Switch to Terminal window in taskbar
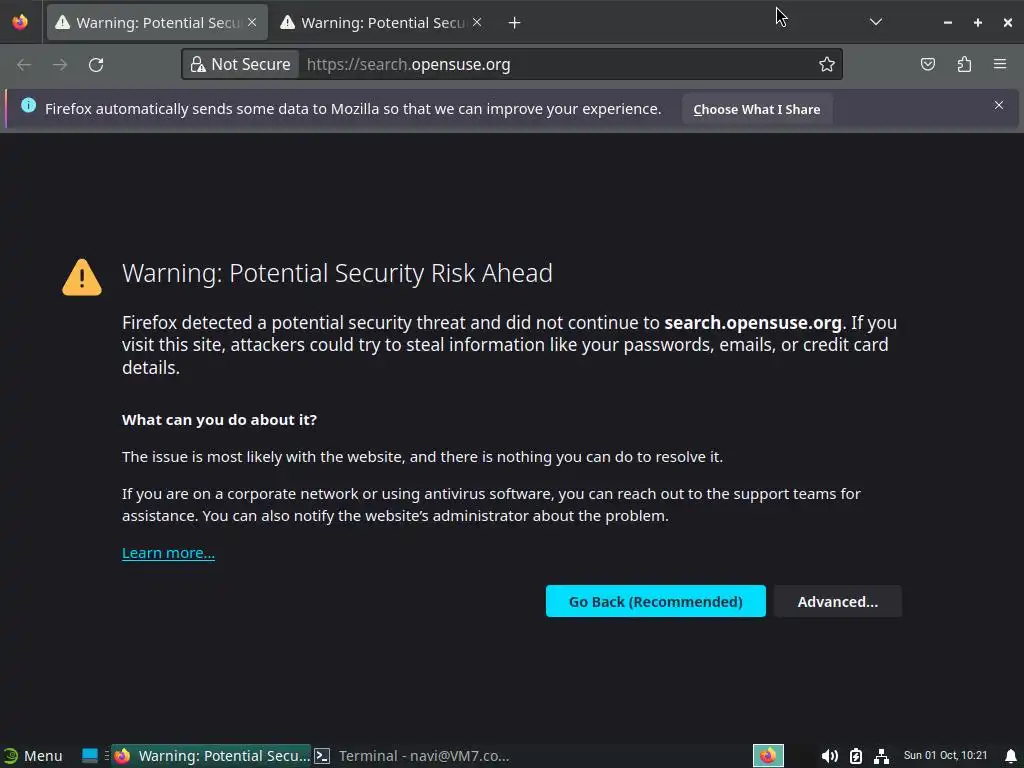The height and width of the screenshot is (768, 1024). point(411,756)
